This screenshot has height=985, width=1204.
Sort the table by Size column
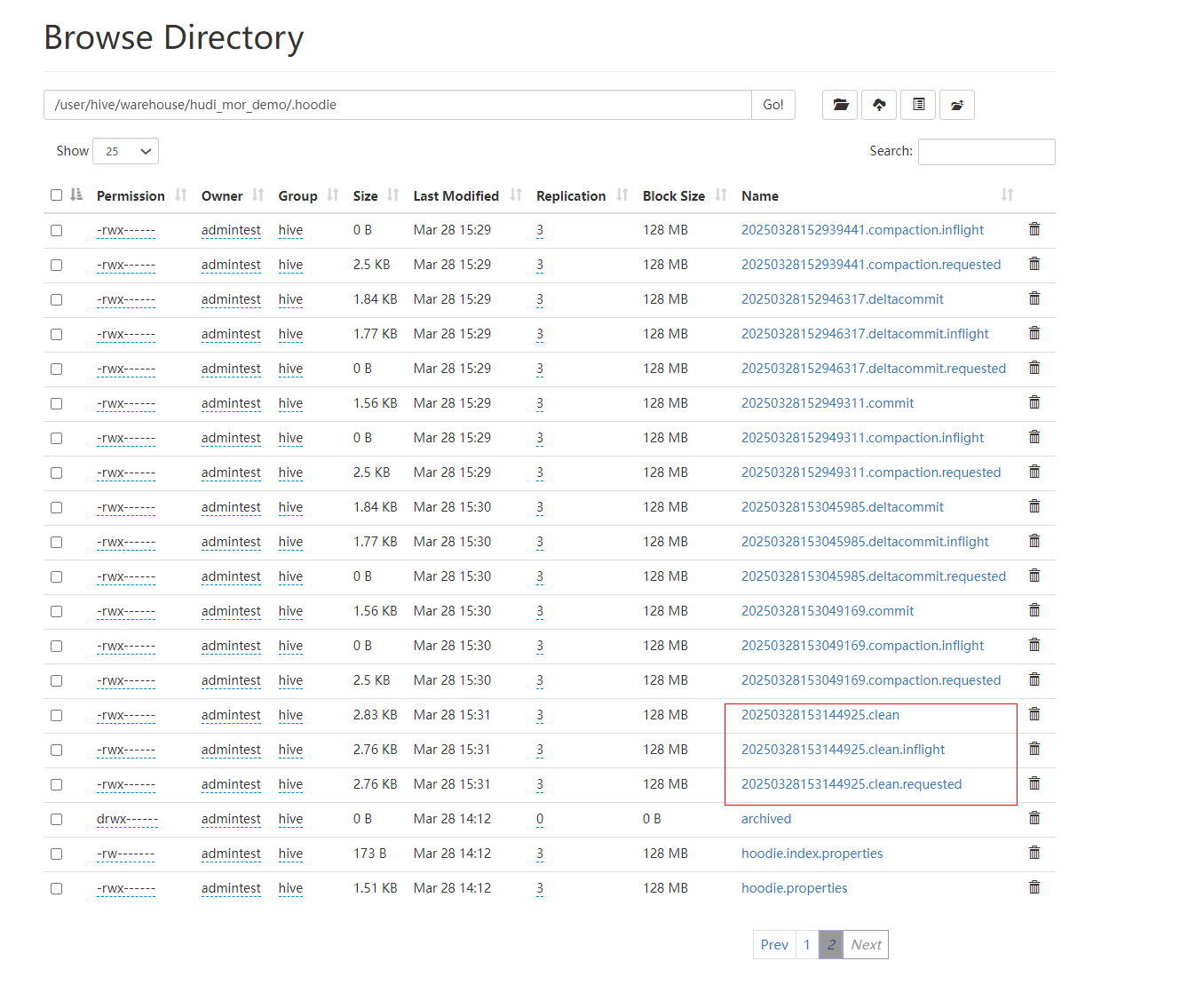[x=365, y=196]
